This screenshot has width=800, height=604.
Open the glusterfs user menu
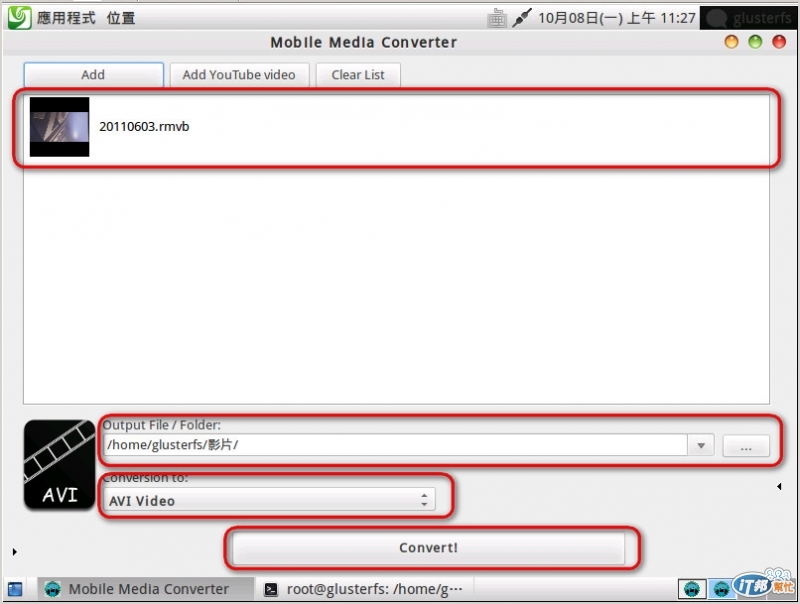coord(748,18)
